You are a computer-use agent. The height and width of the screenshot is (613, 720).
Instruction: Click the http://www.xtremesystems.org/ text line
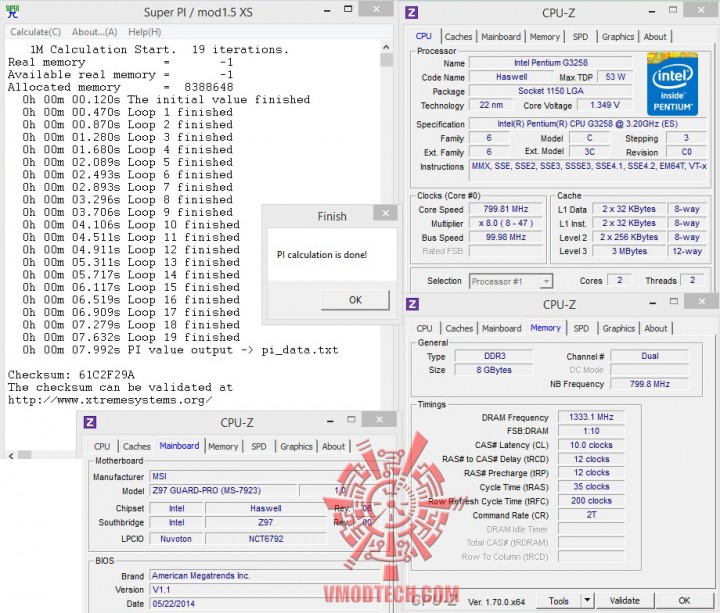point(110,400)
